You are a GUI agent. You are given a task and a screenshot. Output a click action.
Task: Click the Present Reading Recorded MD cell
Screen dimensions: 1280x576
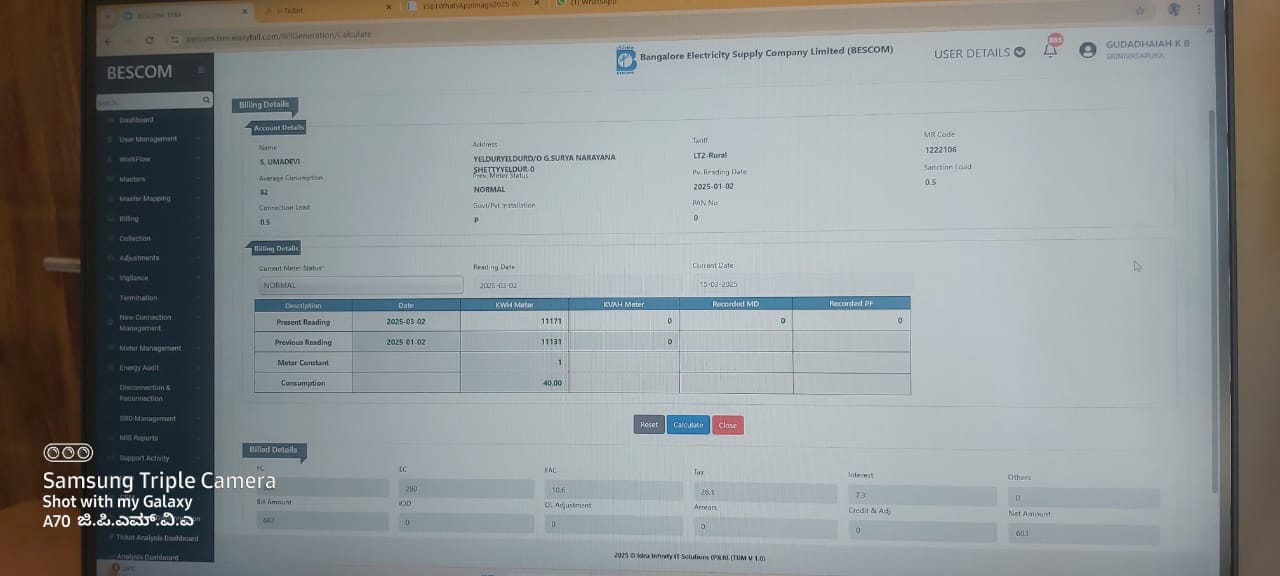pyautogui.click(x=736, y=321)
